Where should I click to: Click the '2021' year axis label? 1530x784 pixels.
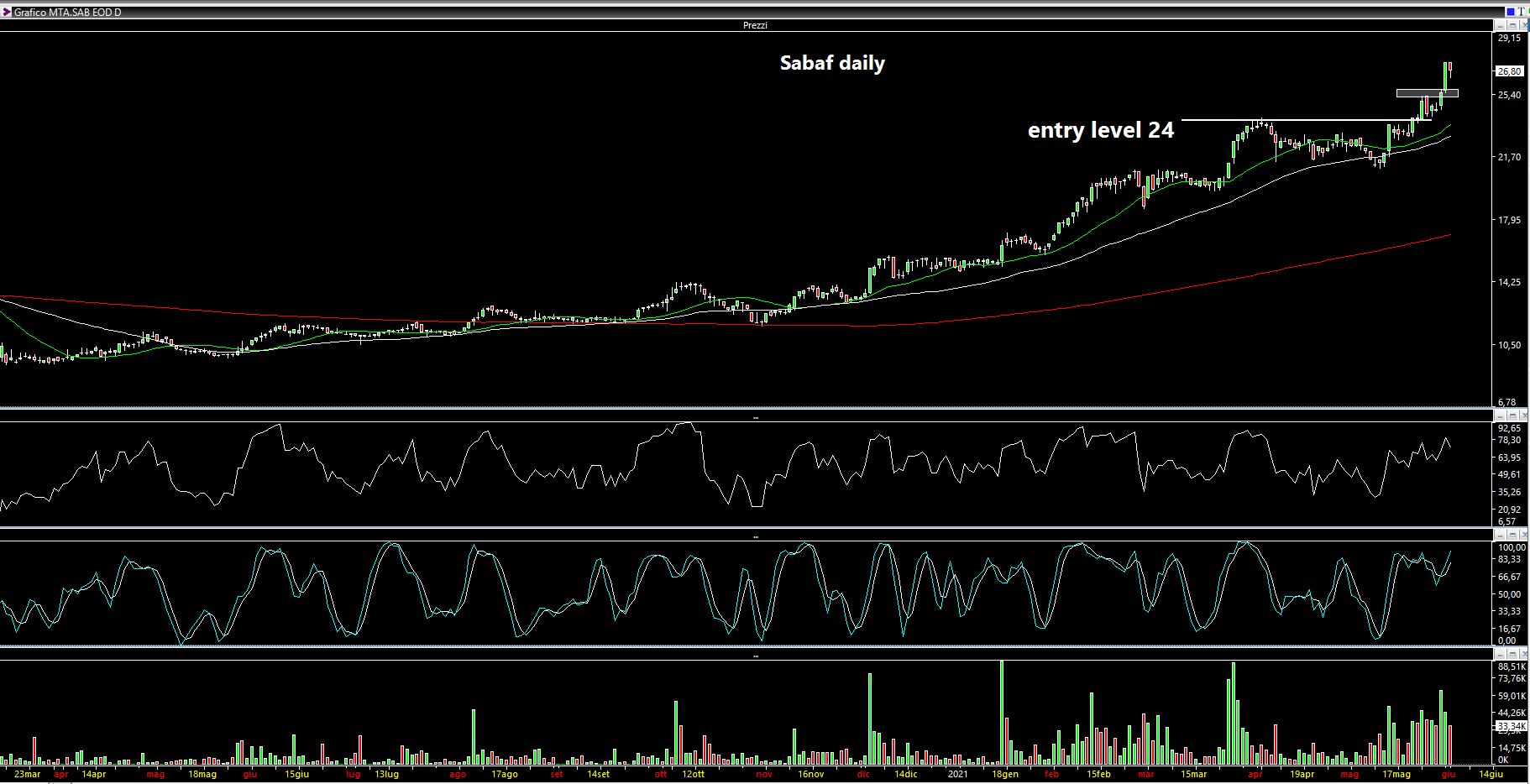(x=960, y=774)
